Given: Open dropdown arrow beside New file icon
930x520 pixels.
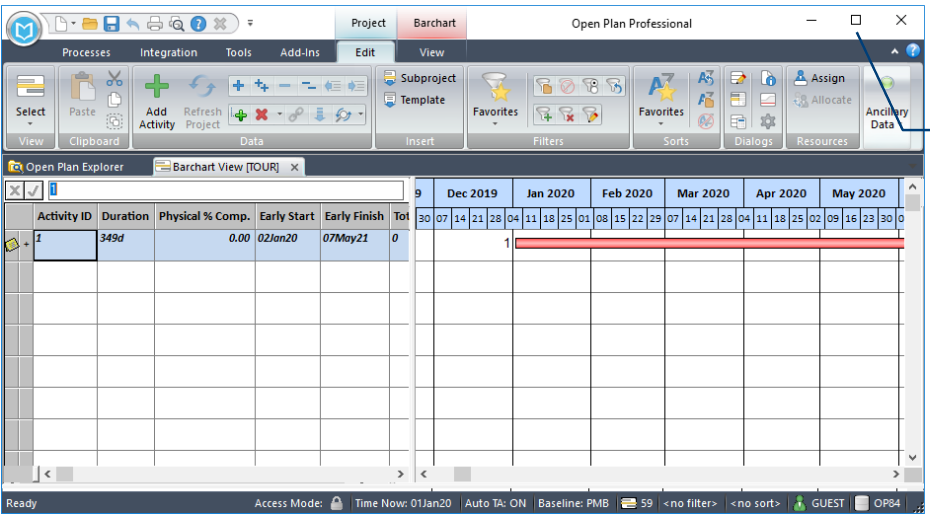Looking at the screenshot, I should [74, 24].
